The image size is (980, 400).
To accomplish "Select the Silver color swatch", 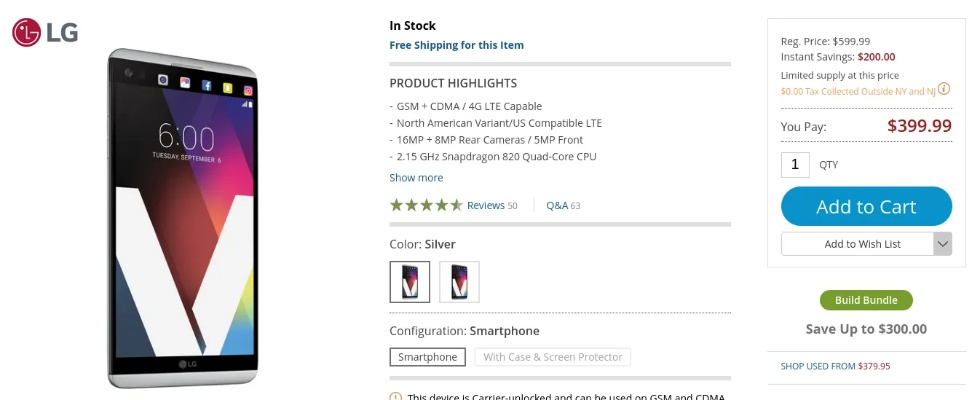I will point(410,282).
